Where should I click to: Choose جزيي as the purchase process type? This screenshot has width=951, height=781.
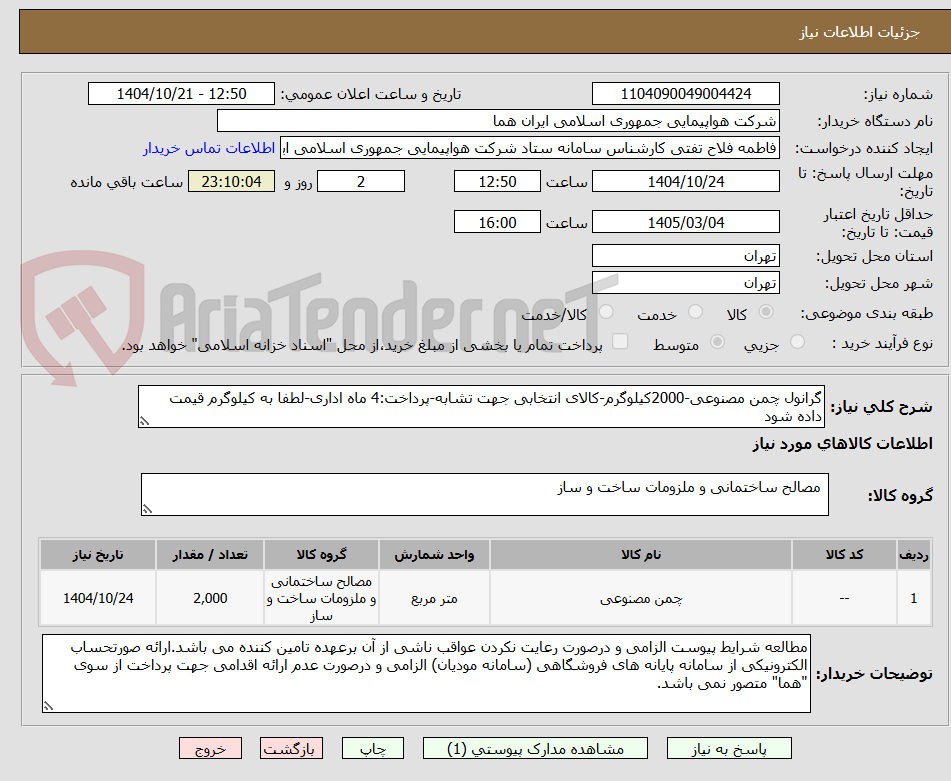[x=797, y=341]
